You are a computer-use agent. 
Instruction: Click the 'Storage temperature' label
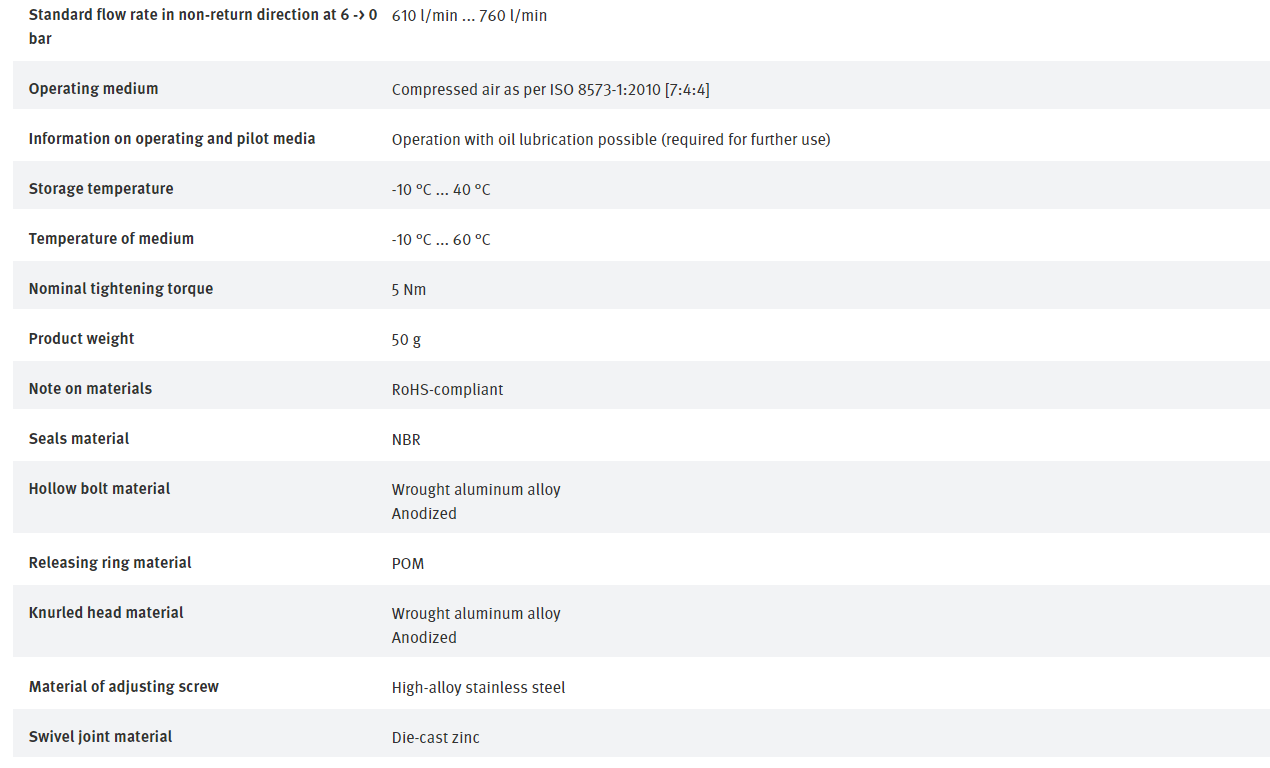pos(101,189)
